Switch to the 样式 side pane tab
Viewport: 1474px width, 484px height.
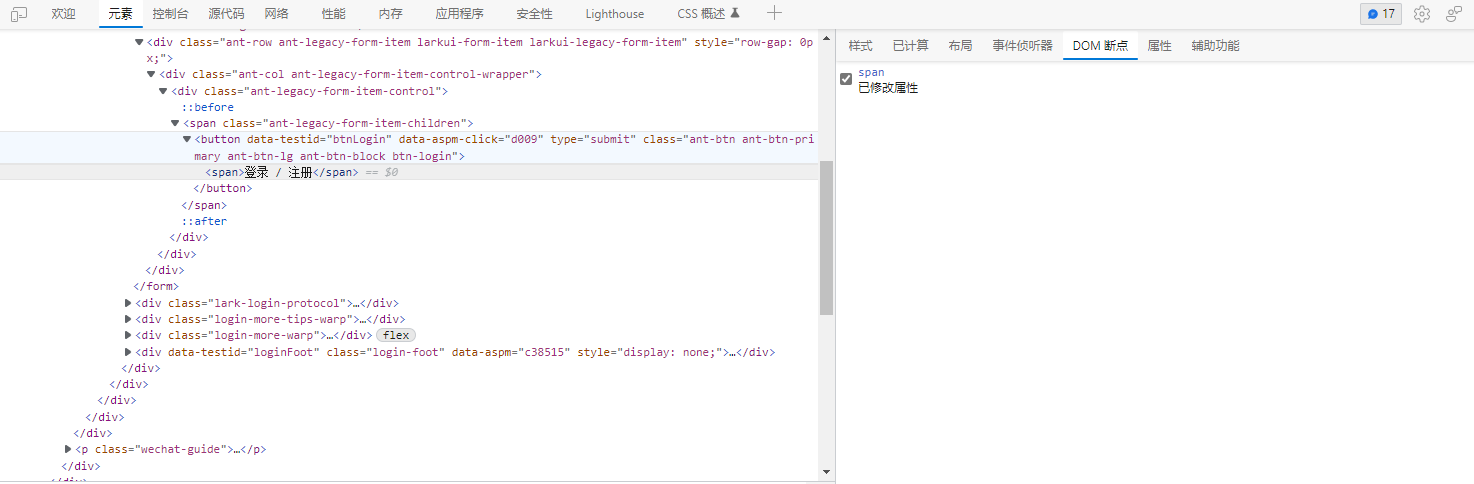pos(860,46)
